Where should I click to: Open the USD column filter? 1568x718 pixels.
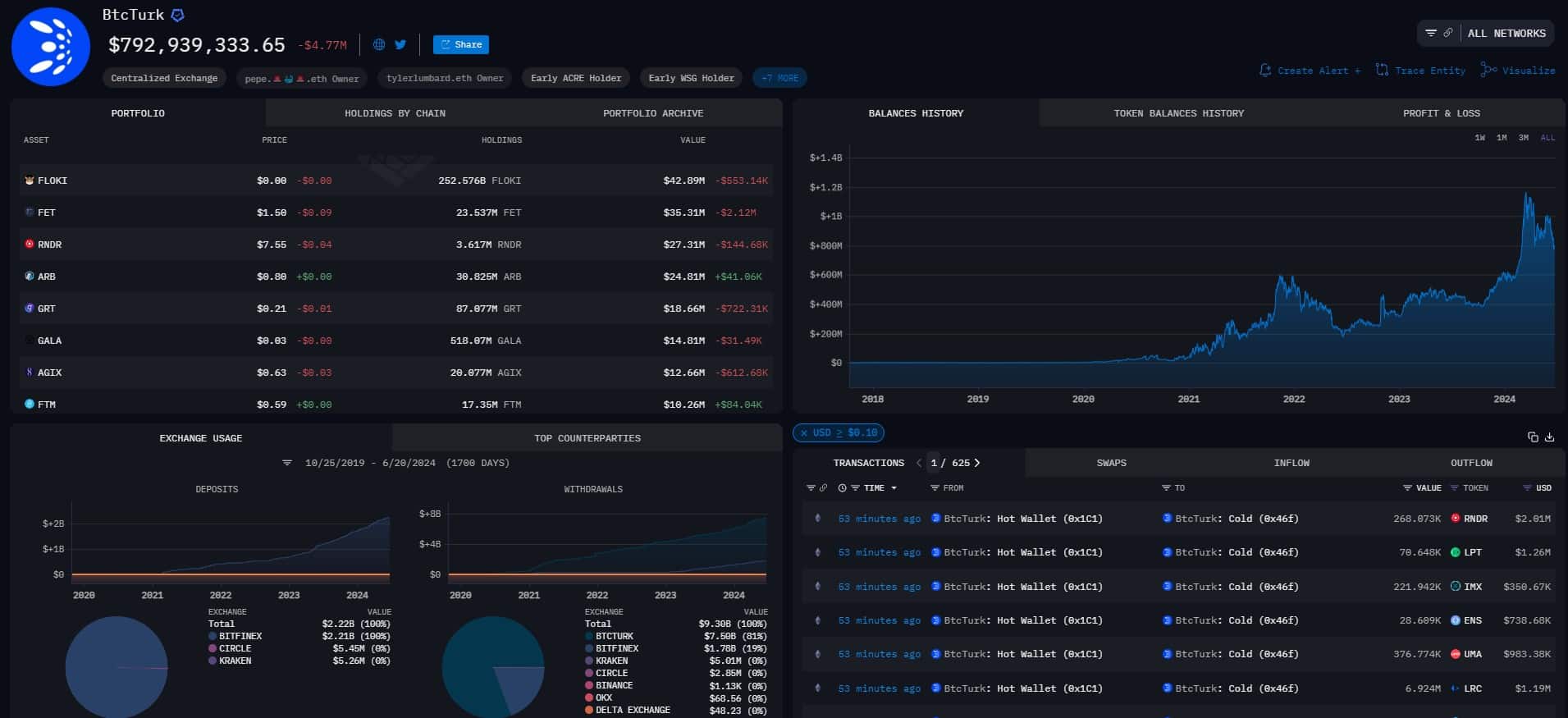(x=1527, y=488)
